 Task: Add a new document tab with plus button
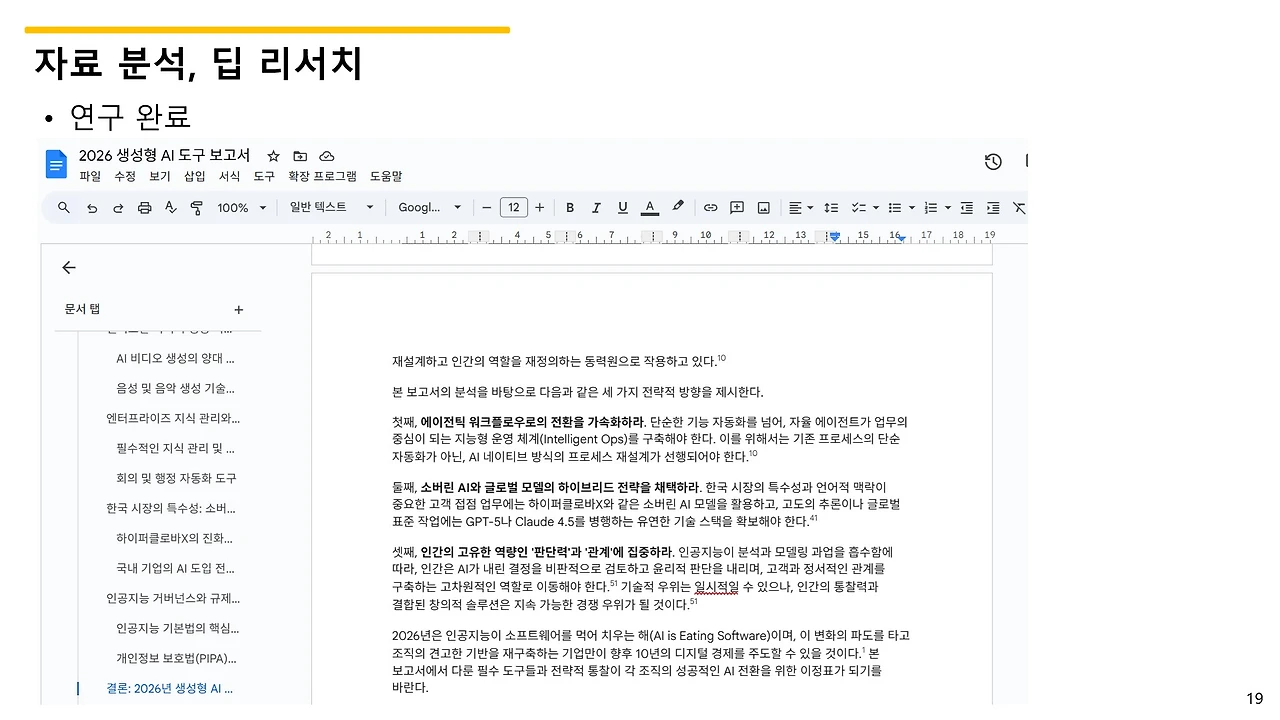[238, 309]
